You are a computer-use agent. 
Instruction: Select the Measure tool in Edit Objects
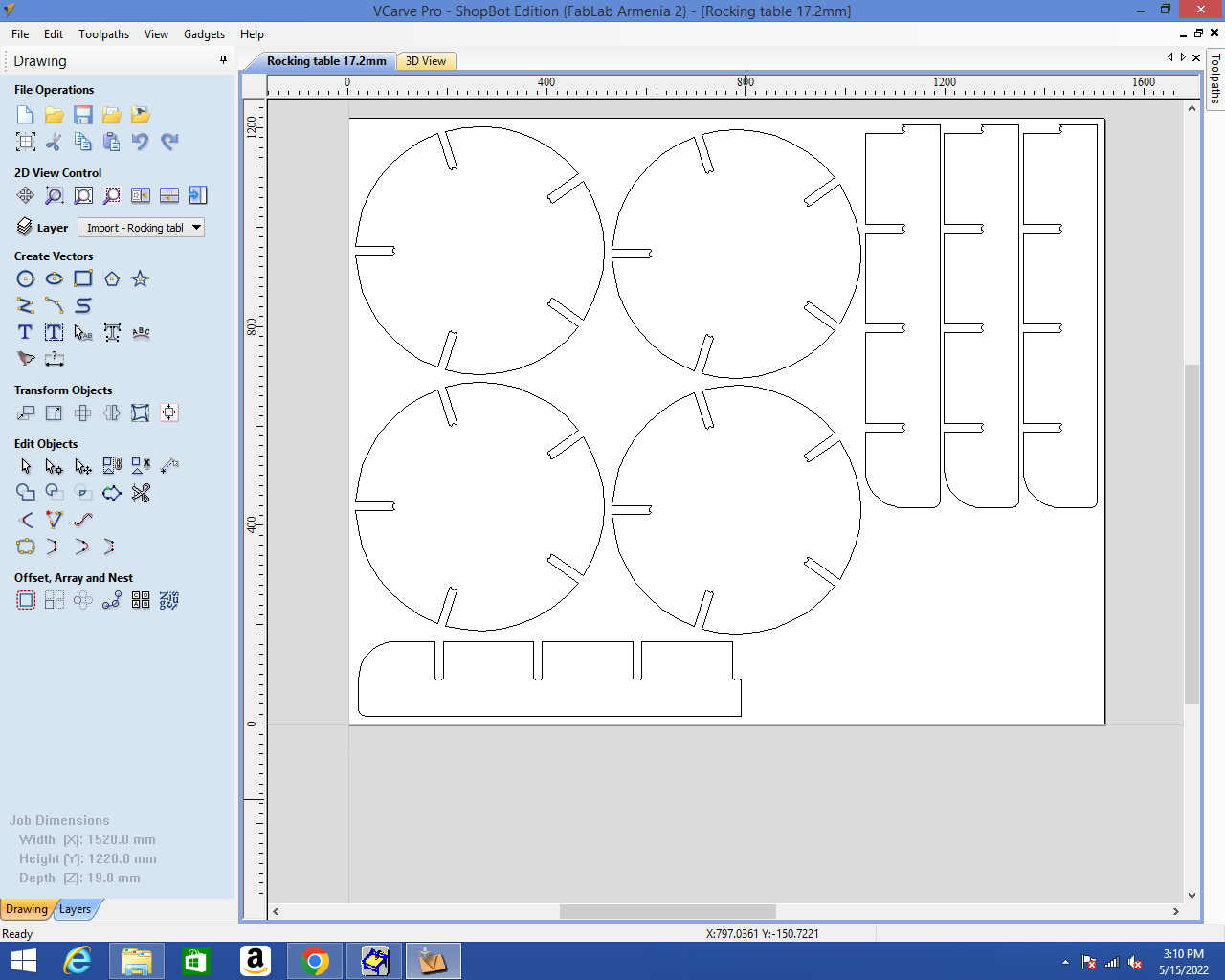click(x=169, y=466)
